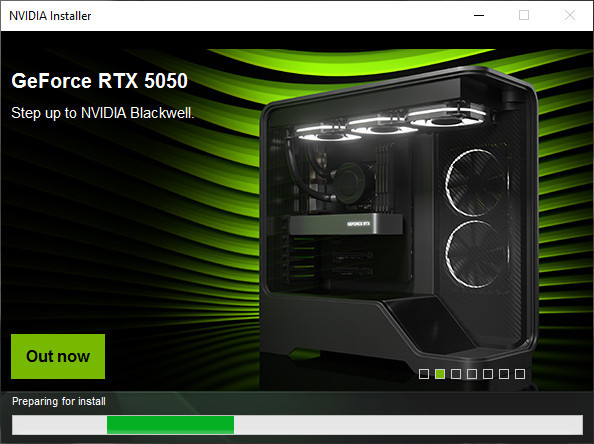Jump to the third slide indicator square

tap(456, 374)
